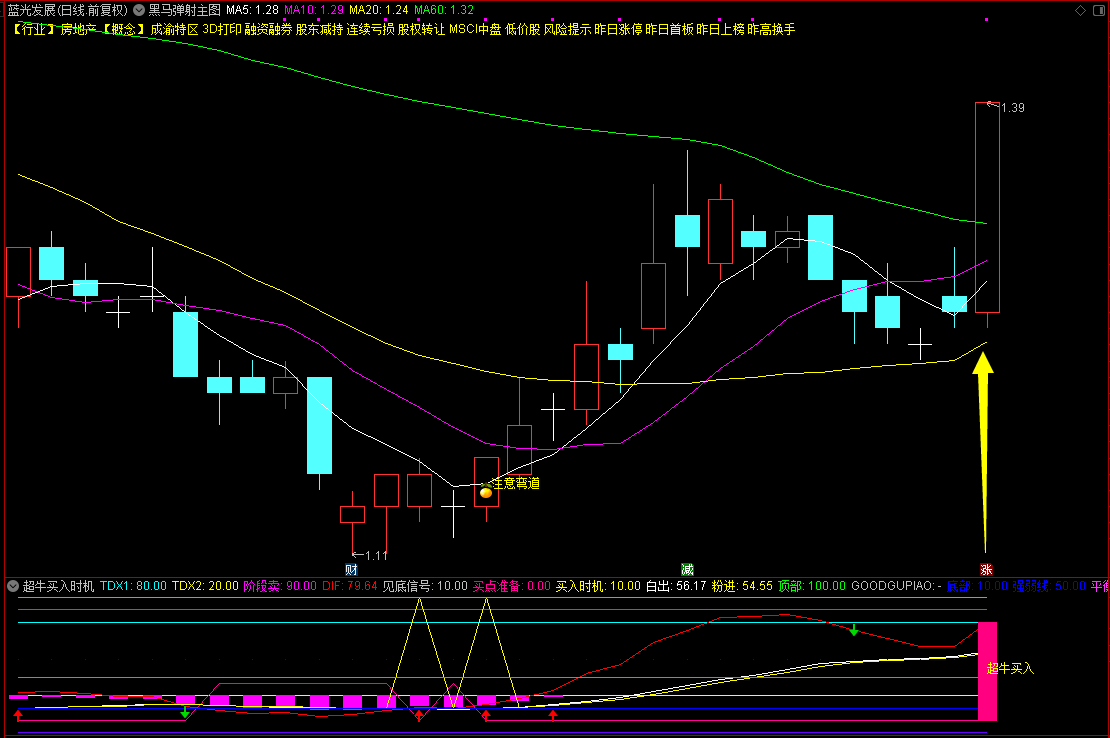Select the TDX1: 80.00 value
1110x738 pixels.
[133, 586]
